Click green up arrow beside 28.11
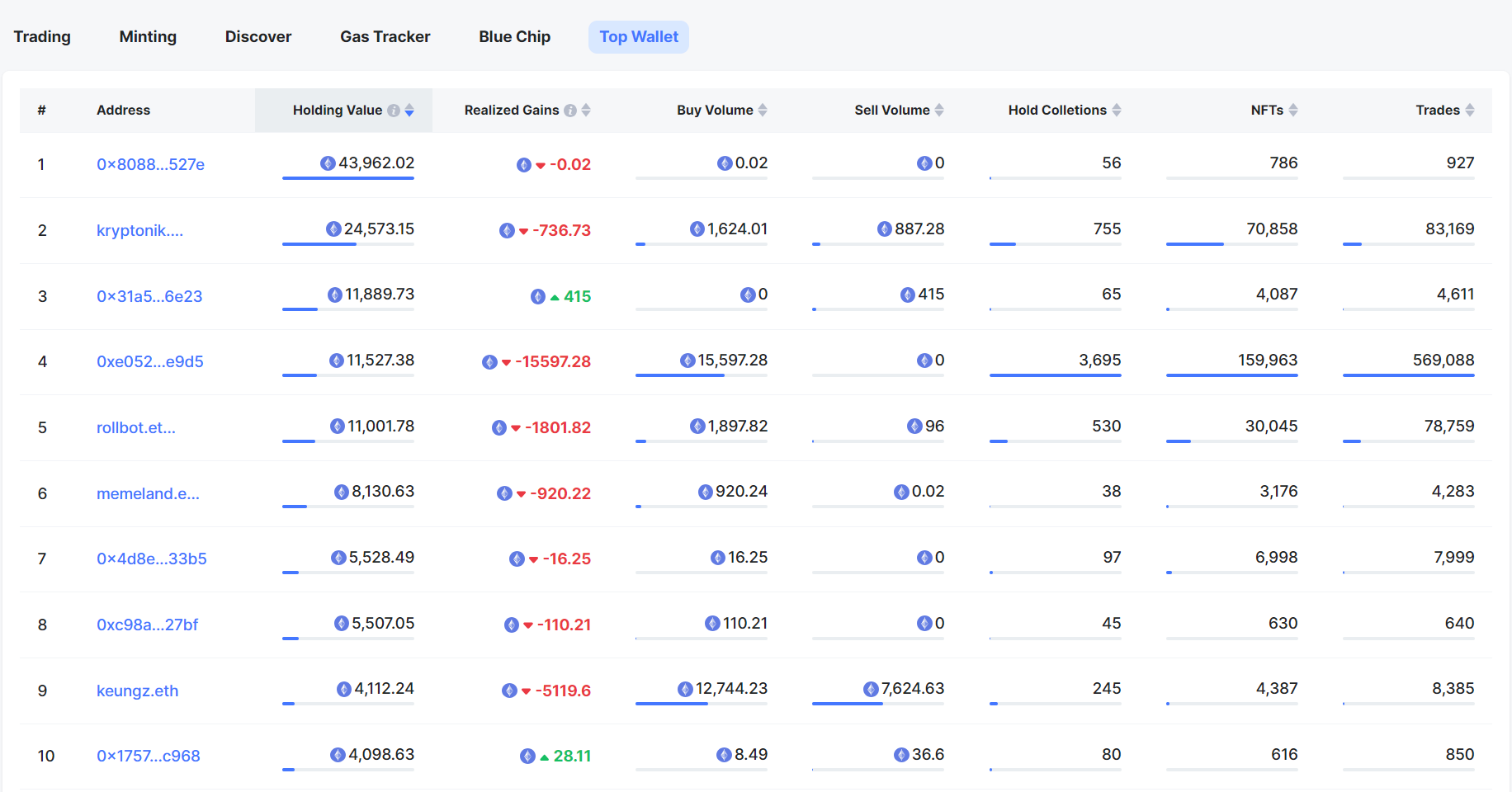 [x=544, y=757]
